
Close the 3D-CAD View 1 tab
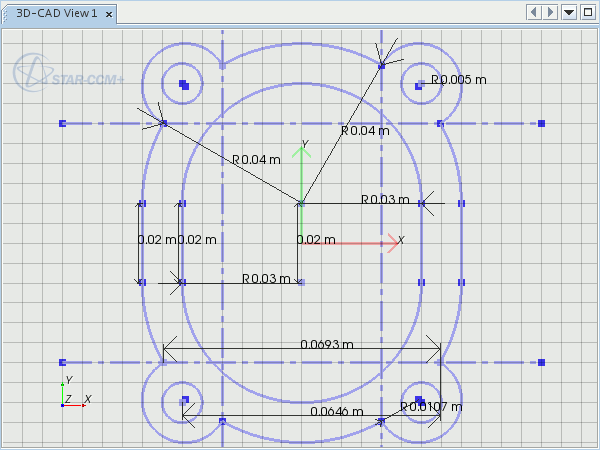pos(109,13)
